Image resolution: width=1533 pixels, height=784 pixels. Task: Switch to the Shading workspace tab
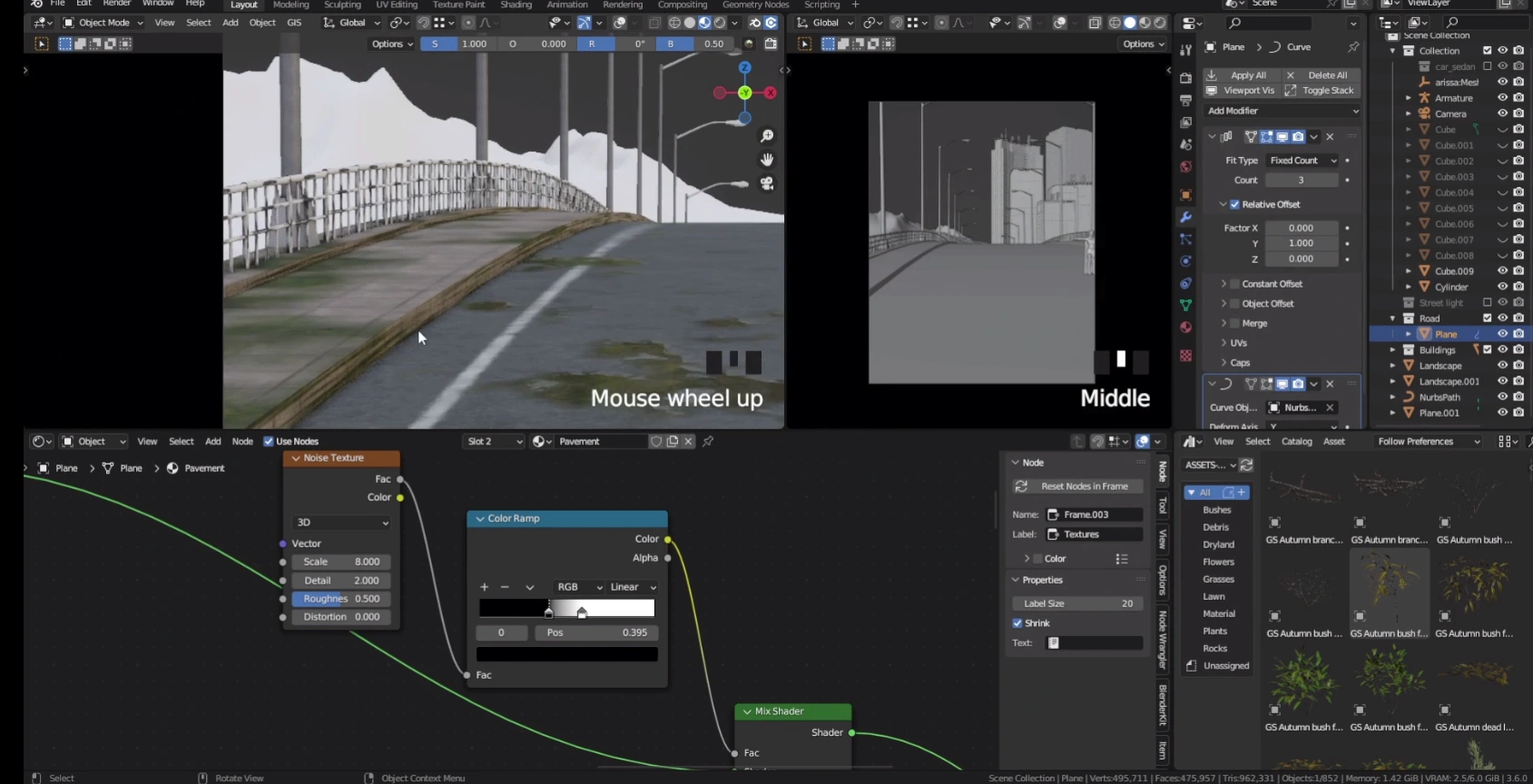point(516,5)
